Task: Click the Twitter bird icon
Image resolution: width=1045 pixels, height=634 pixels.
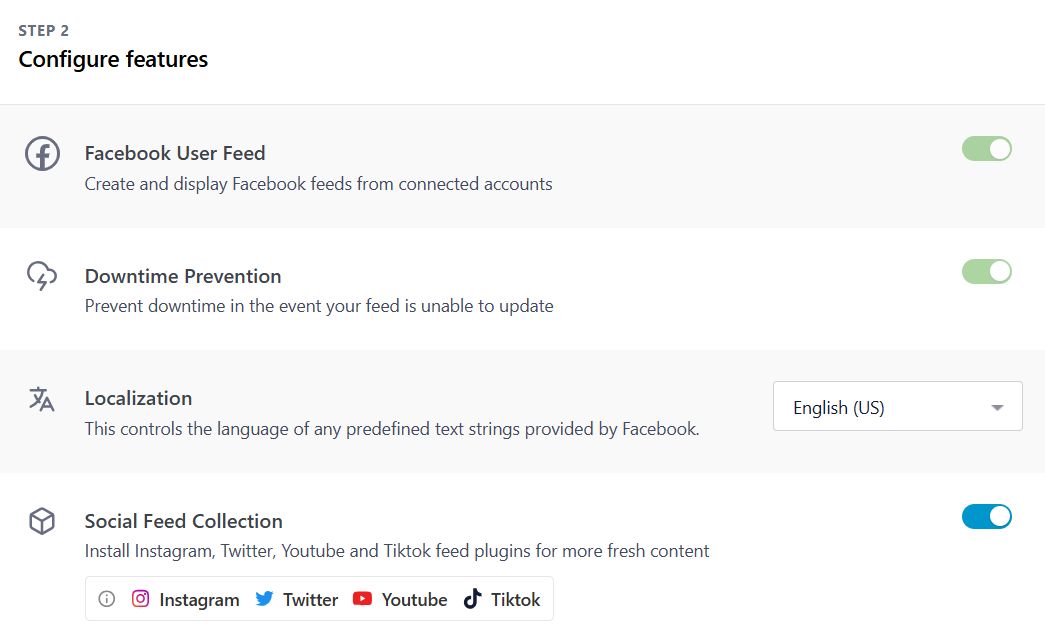Action: pos(265,599)
